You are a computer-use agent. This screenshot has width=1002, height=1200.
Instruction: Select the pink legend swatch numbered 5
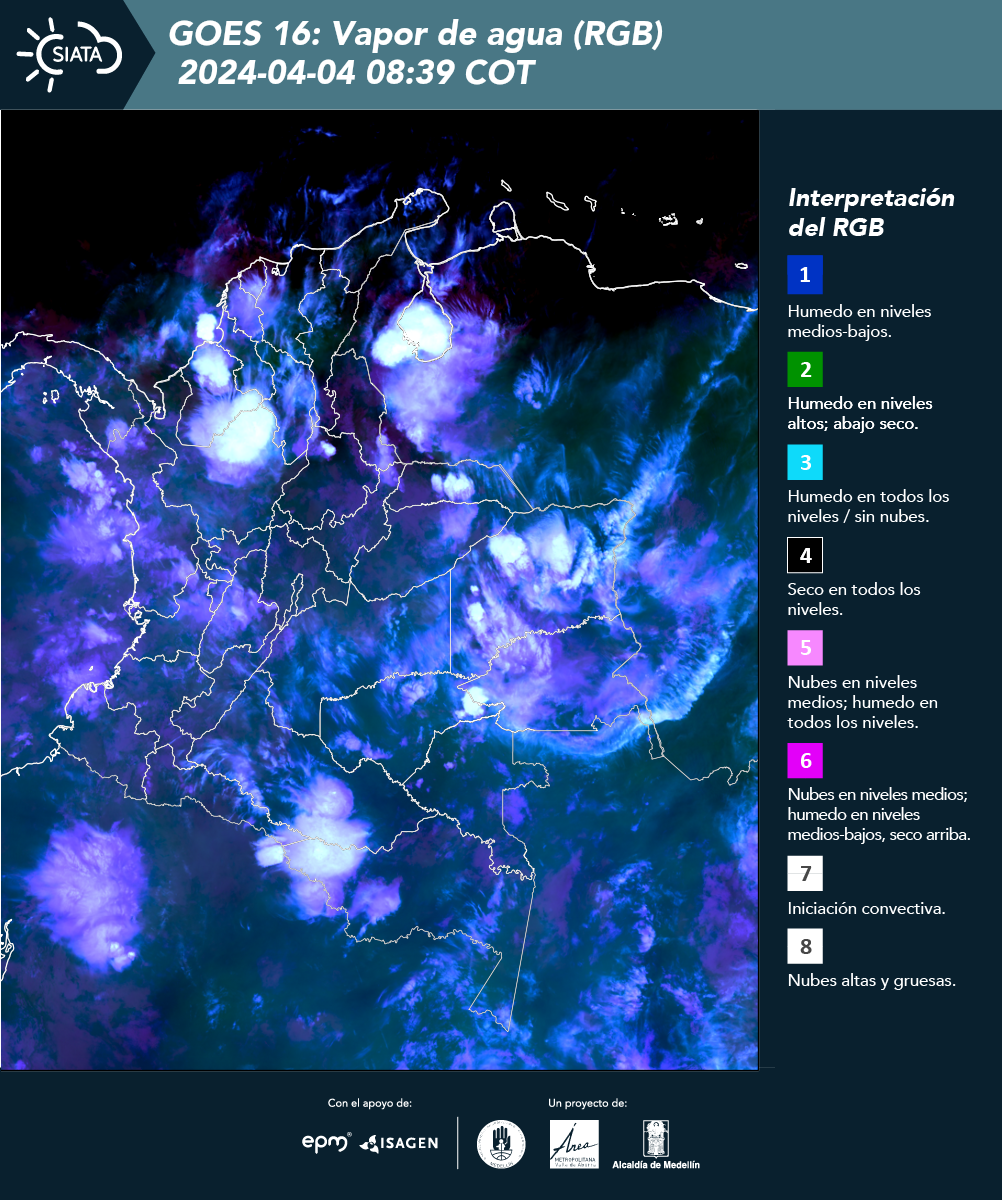click(805, 647)
